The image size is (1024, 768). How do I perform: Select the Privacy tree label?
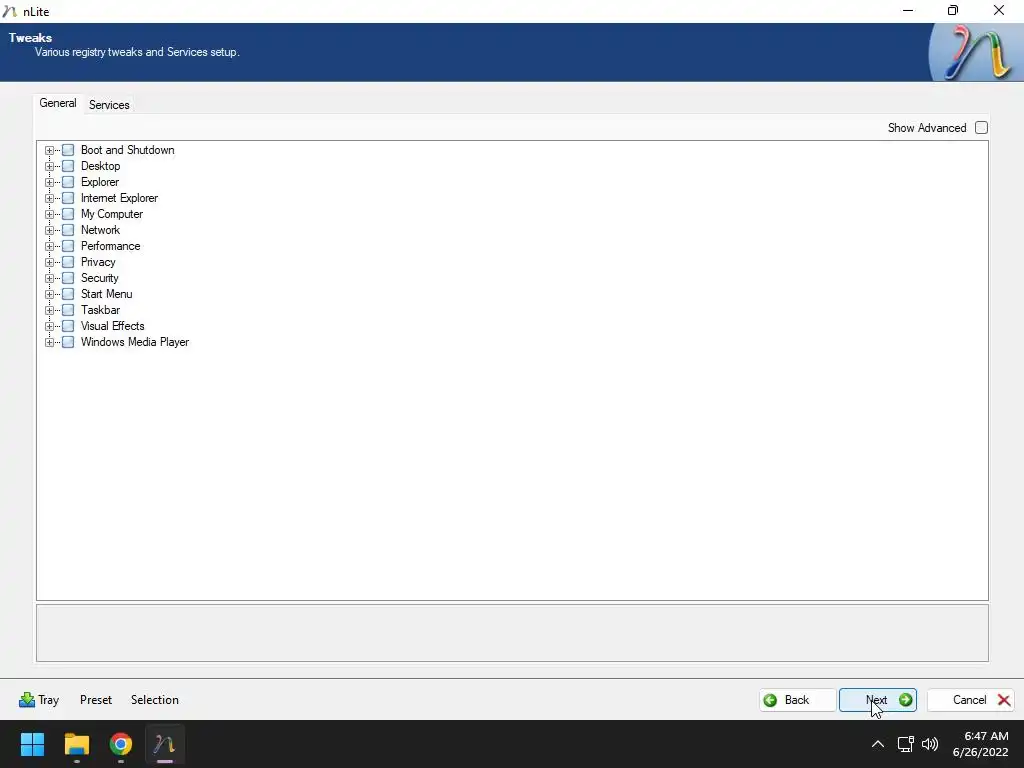(98, 262)
